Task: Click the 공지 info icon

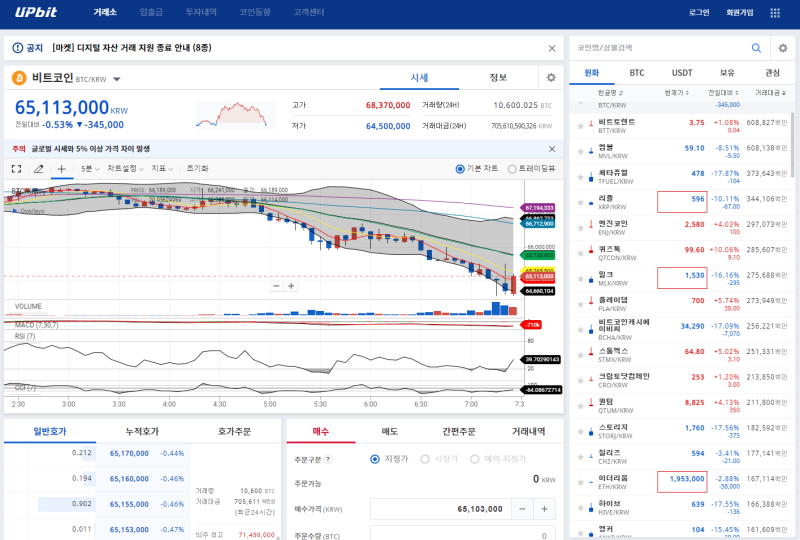Action: pos(17,48)
